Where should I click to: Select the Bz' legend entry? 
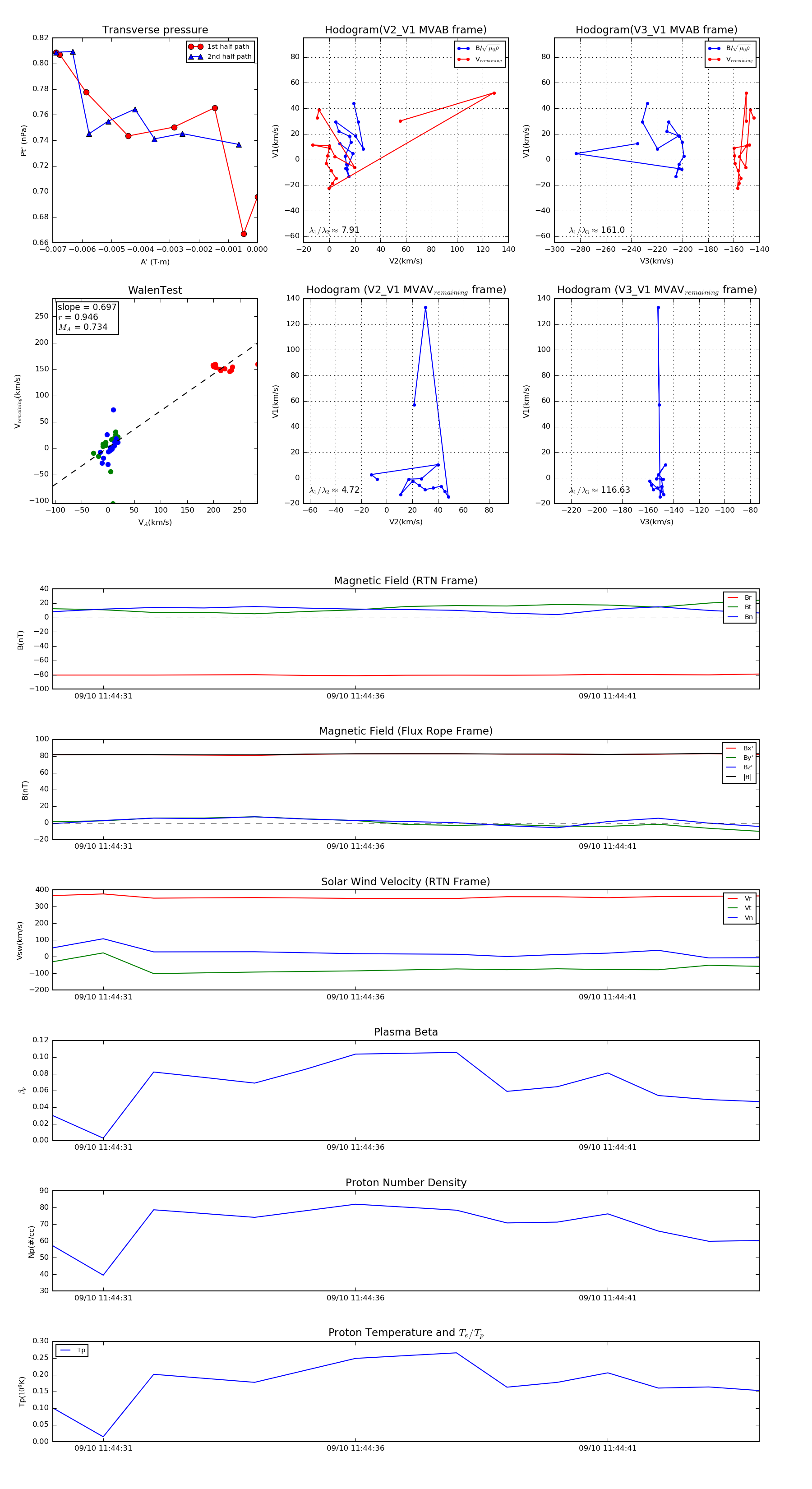click(739, 768)
